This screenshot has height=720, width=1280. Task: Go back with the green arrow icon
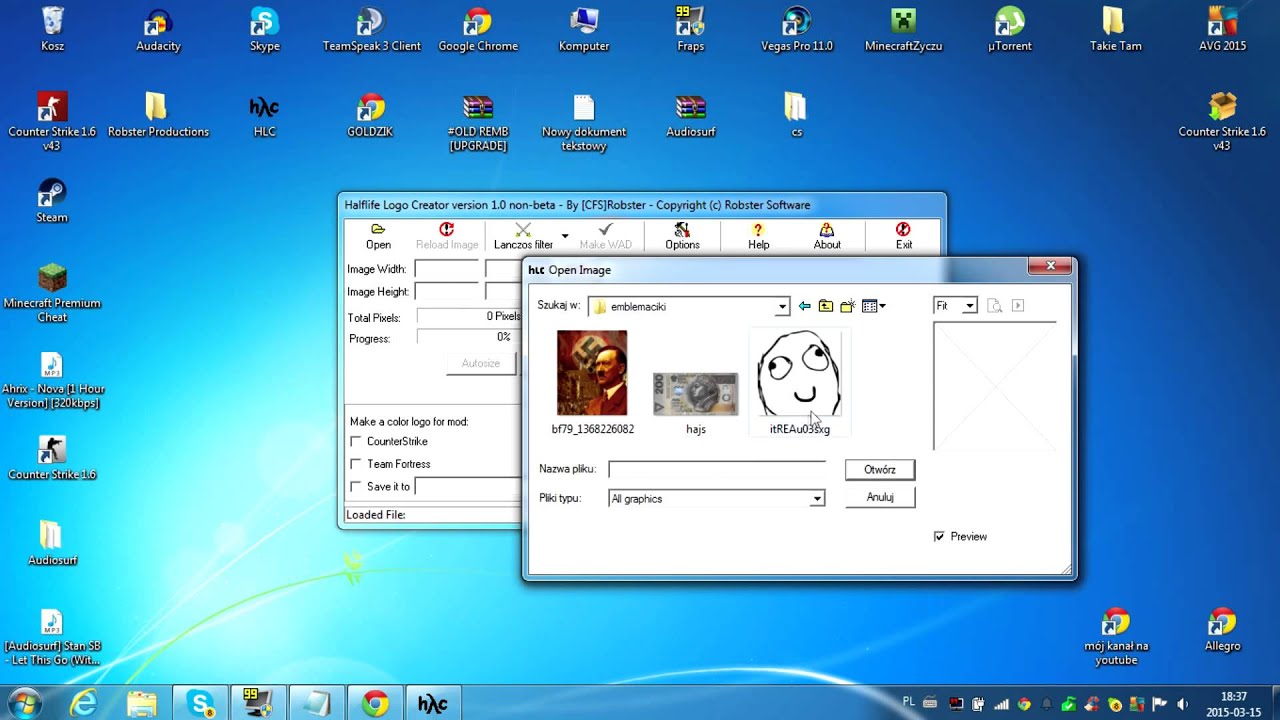(804, 306)
